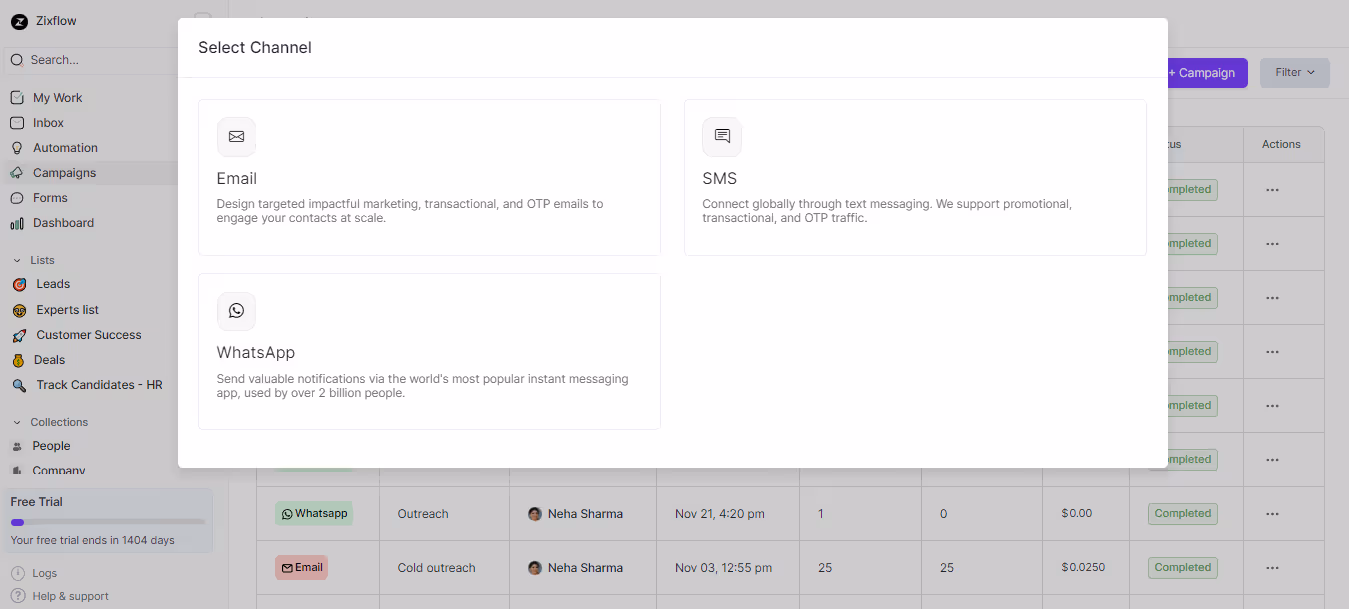Click the SMS message icon in dialog
1349x609 pixels.
pos(722,137)
